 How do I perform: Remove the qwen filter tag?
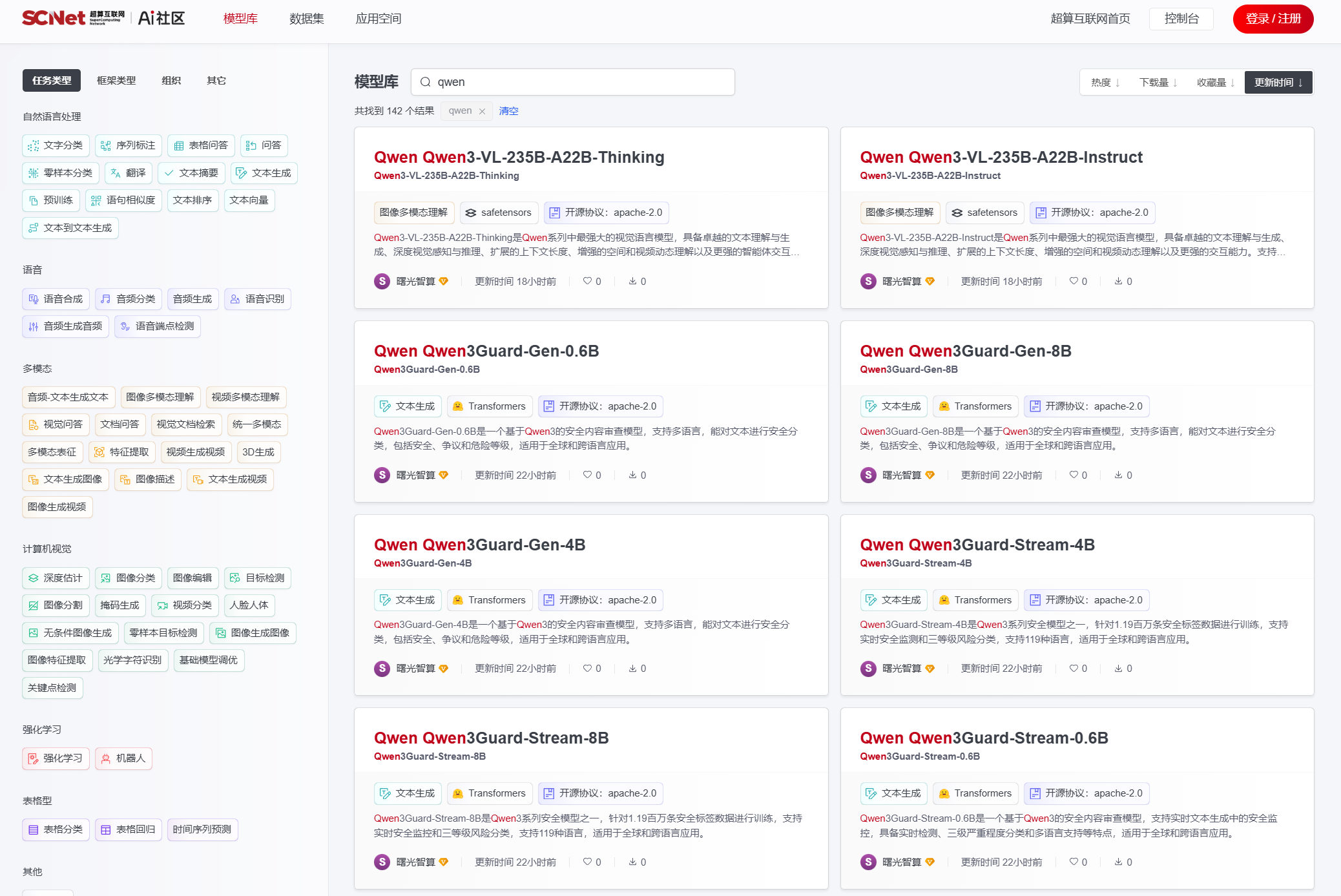click(x=482, y=111)
